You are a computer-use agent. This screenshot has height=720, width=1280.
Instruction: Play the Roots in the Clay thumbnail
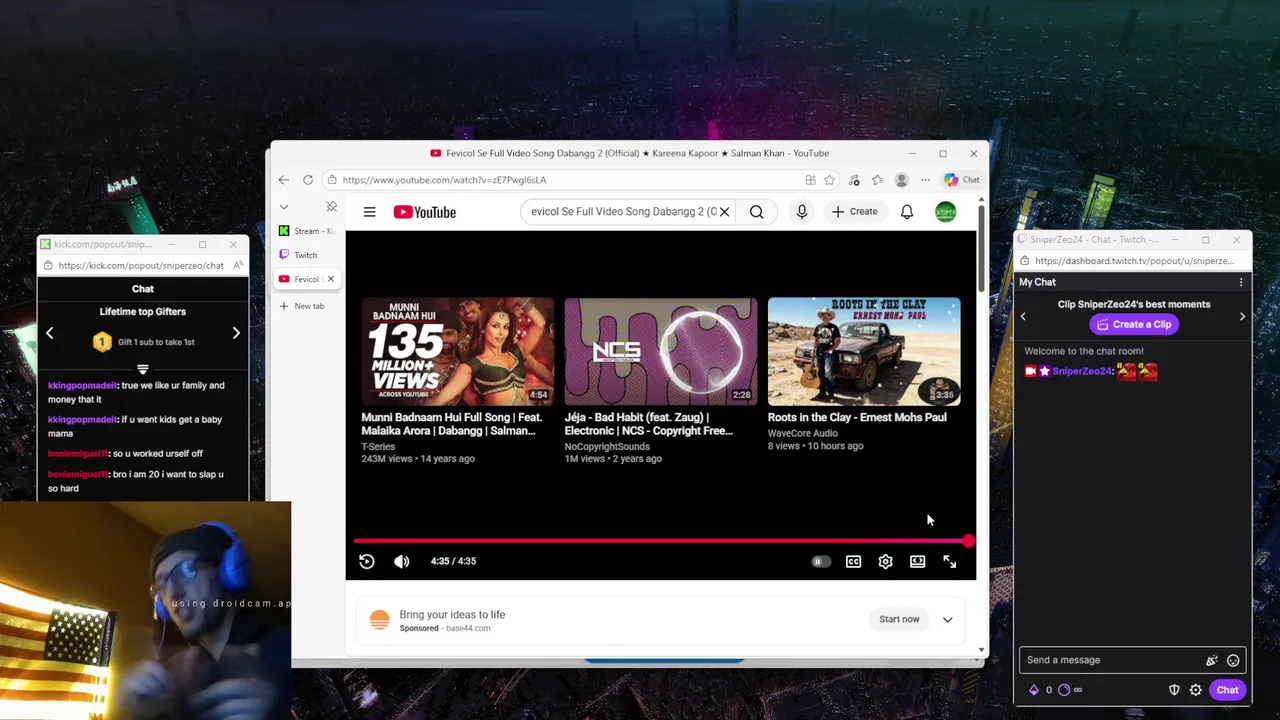(x=864, y=351)
